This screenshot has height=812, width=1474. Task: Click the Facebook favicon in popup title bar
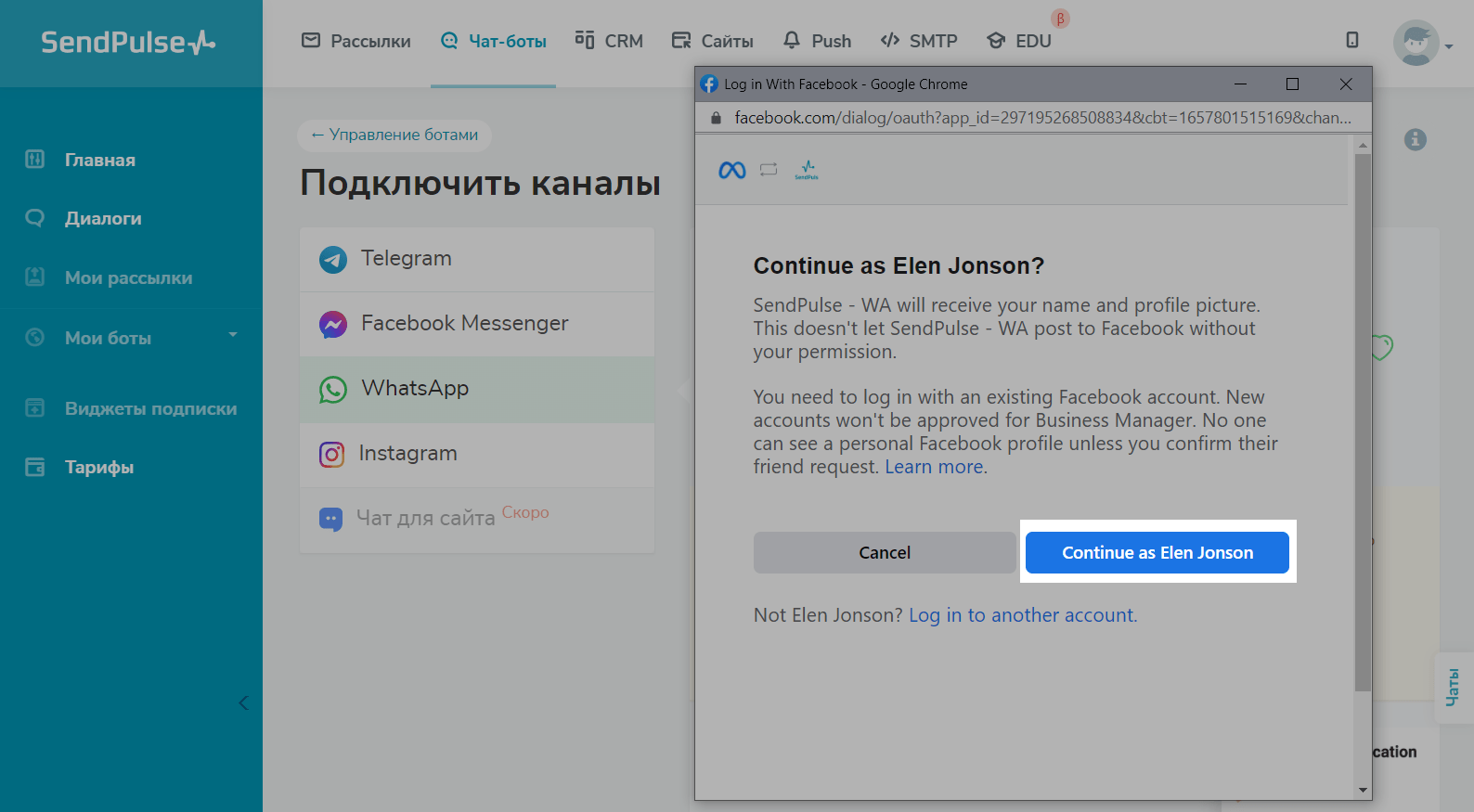[709, 84]
